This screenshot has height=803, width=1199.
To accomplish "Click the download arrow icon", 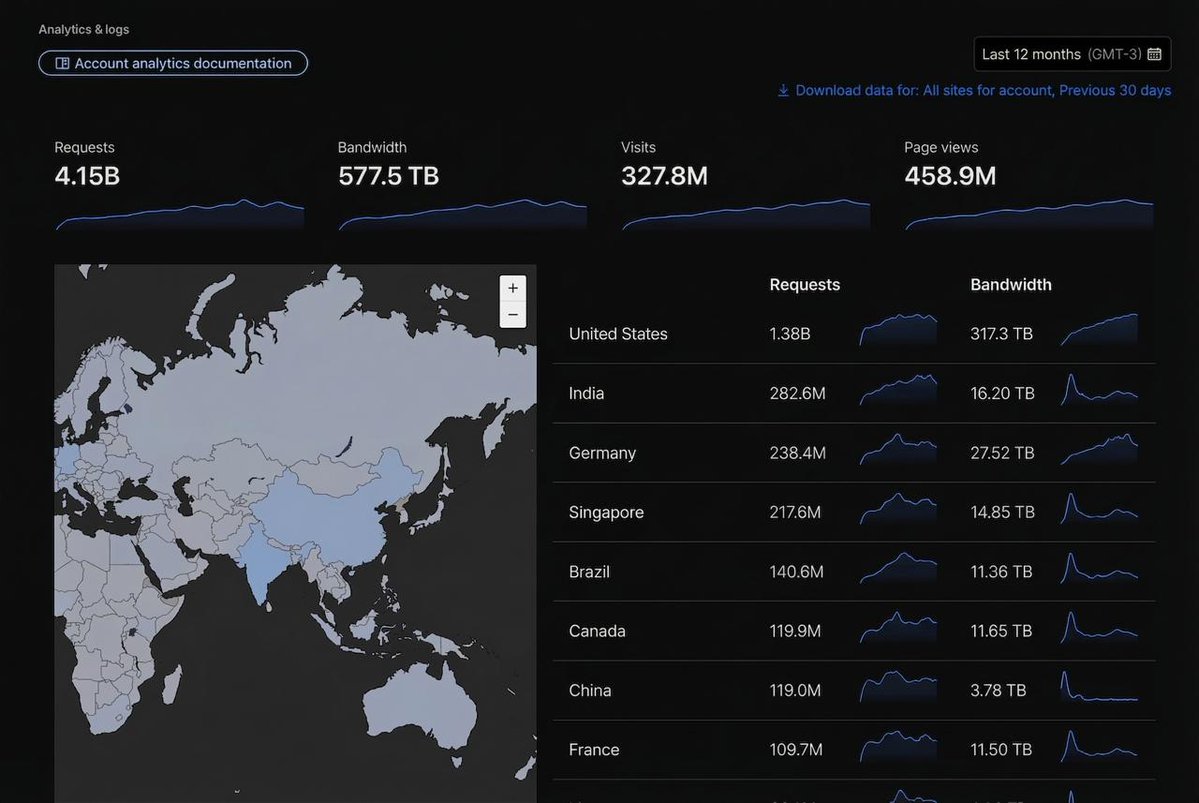I will [783, 90].
